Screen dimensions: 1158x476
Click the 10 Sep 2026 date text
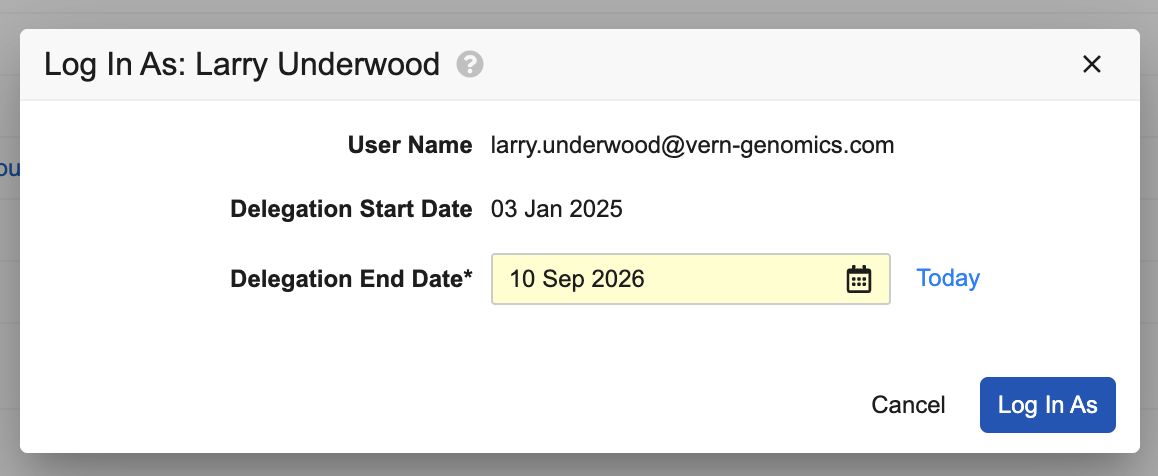tap(577, 279)
